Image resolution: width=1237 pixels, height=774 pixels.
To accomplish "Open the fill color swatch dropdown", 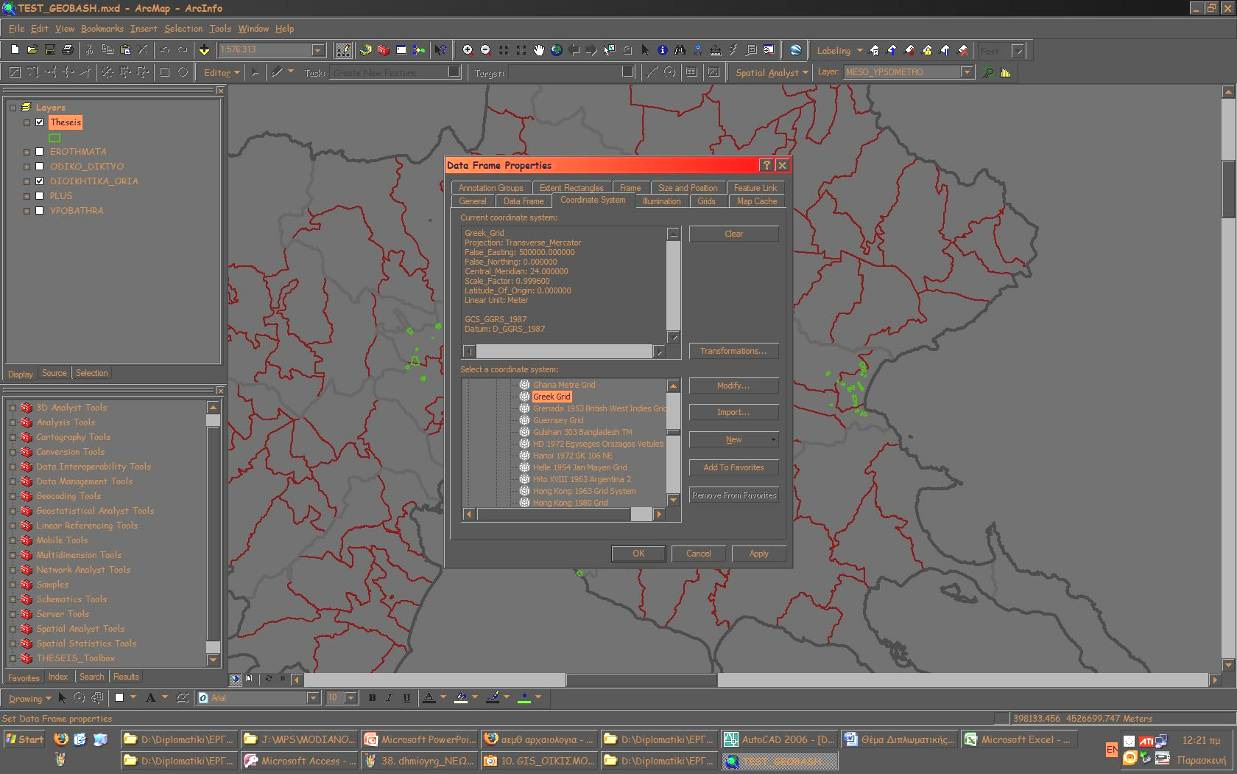I will pos(474,697).
